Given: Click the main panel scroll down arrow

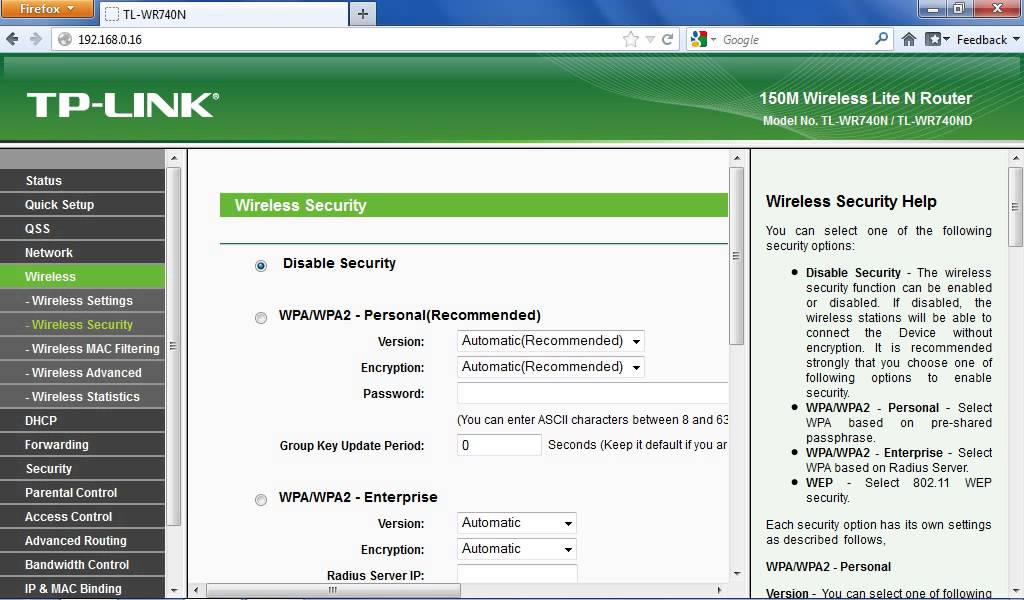Looking at the screenshot, I should pos(737,574).
